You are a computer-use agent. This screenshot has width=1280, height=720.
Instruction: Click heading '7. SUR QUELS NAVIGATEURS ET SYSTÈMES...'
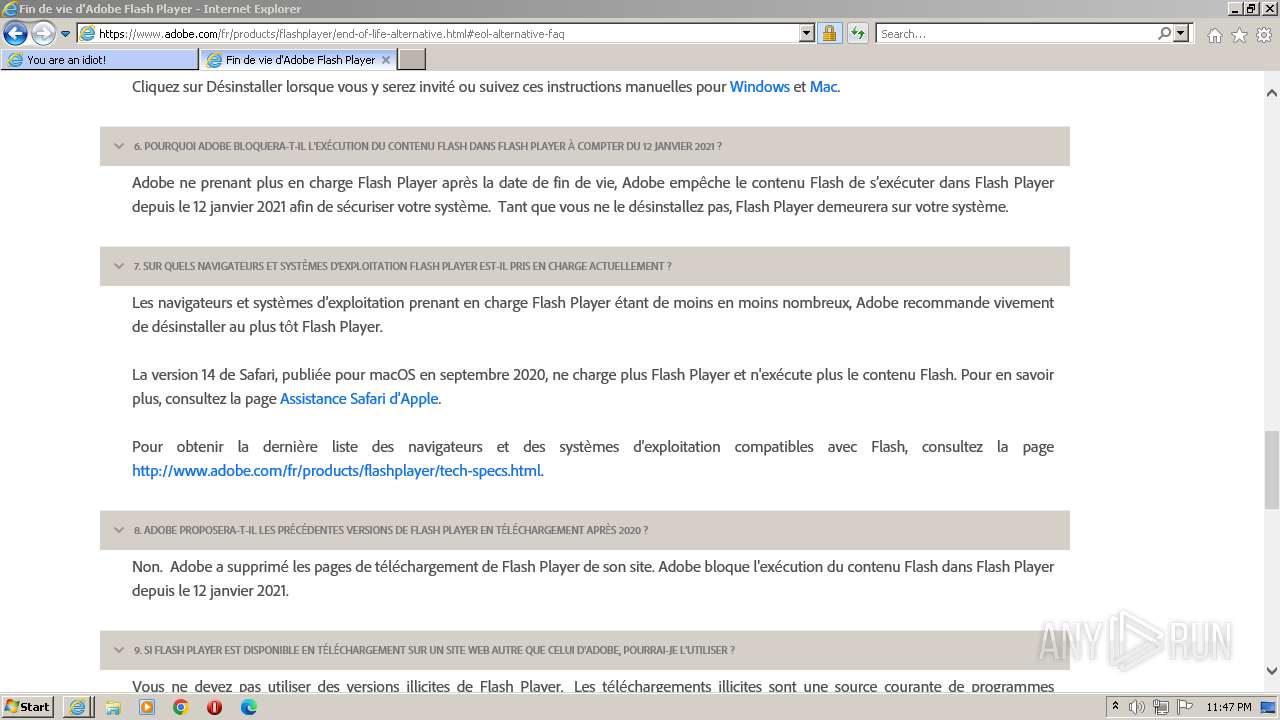403,266
